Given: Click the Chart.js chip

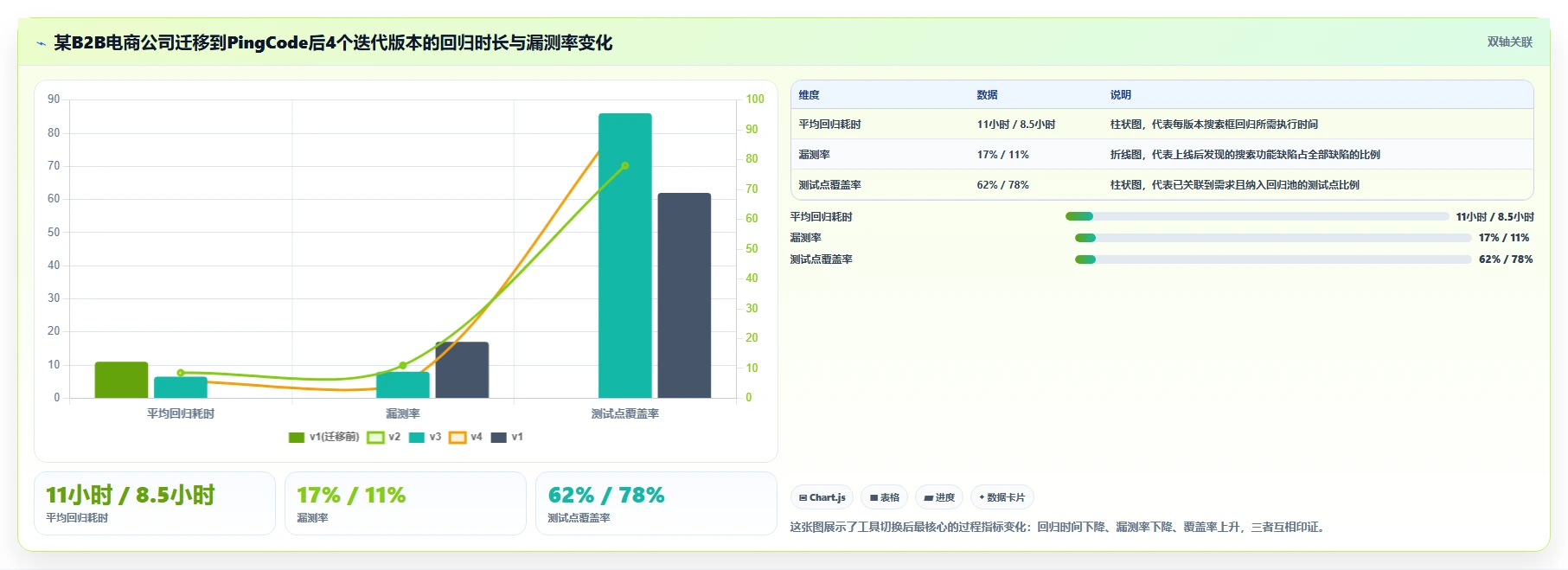Looking at the screenshot, I should (x=822, y=497).
